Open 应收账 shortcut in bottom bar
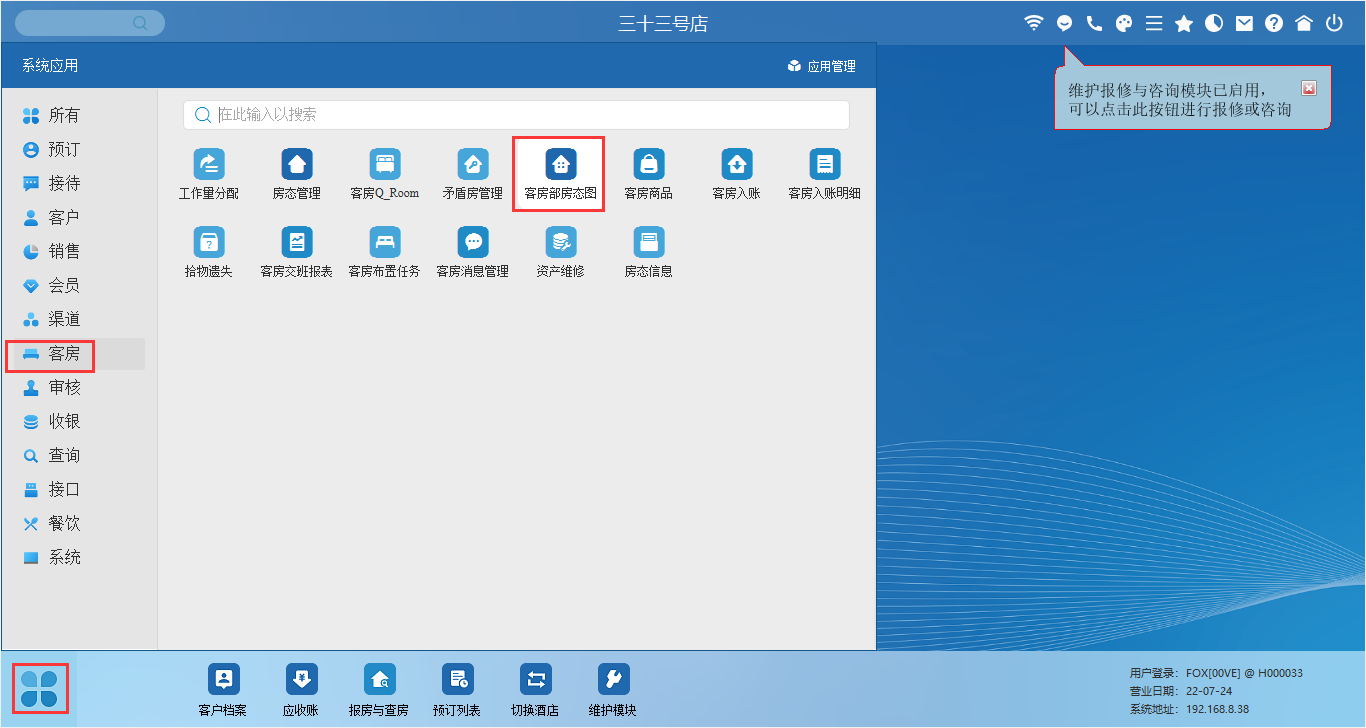Viewport: 1366px width, 728px height. point(301,691)
